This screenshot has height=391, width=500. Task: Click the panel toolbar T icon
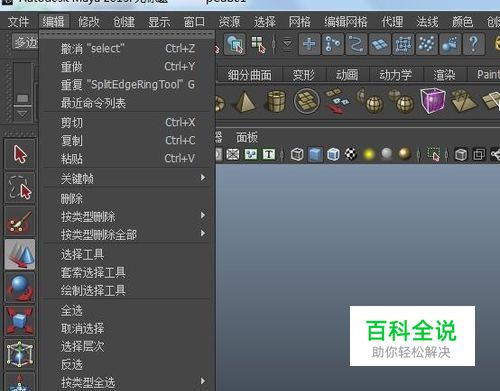pos(269,154)
